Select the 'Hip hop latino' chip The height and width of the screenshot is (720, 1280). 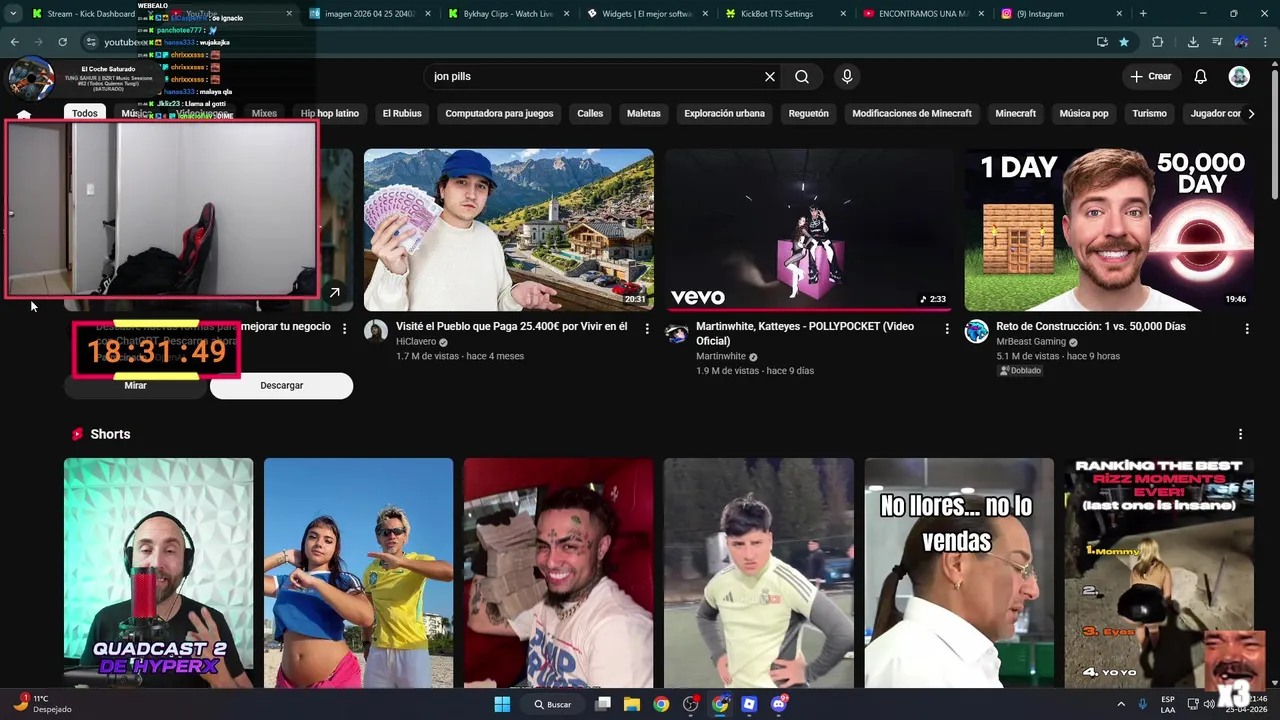pos(330,114)
